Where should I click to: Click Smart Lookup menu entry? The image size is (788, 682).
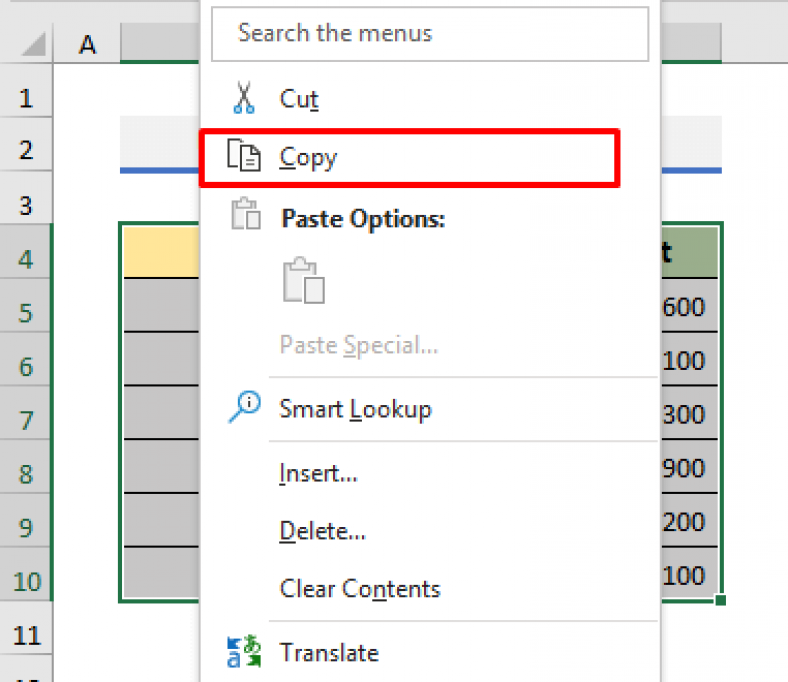[x=355, y=409]
